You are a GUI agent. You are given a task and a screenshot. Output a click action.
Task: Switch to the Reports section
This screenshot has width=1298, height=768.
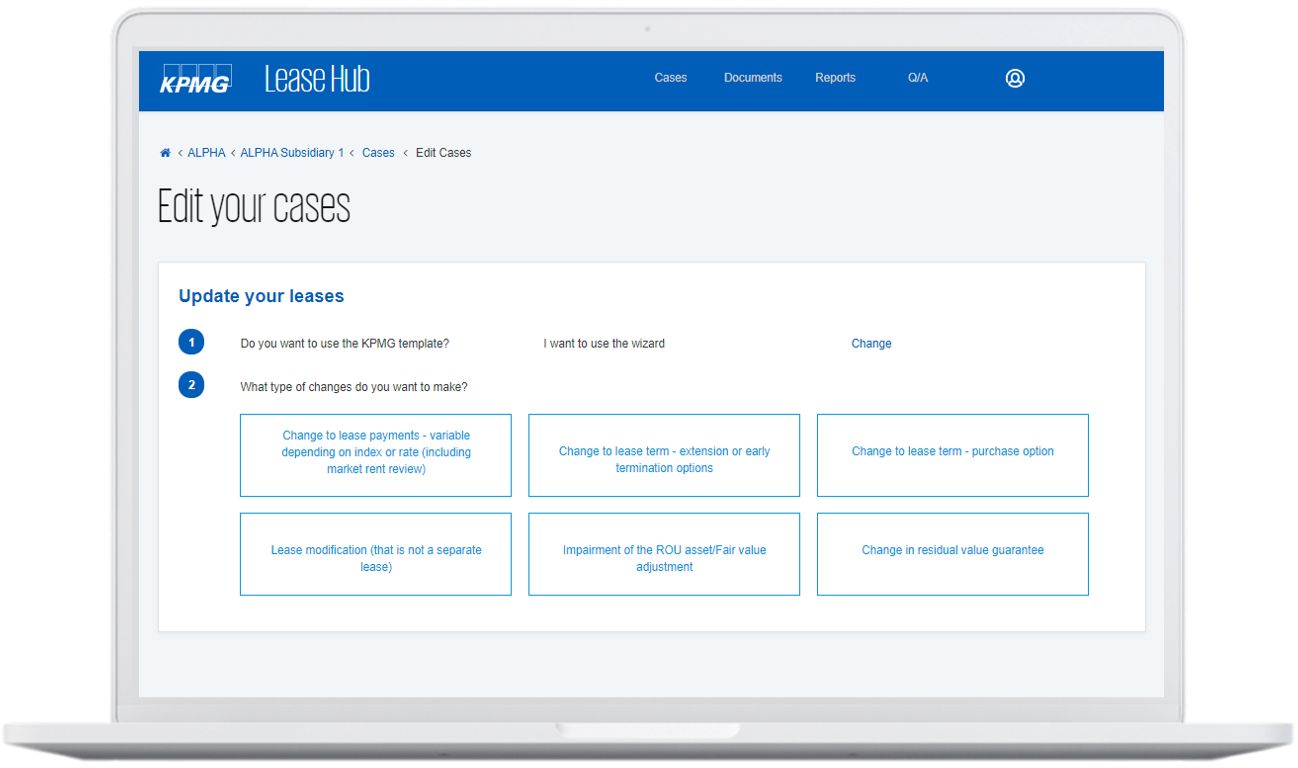(x=834, y=78)
